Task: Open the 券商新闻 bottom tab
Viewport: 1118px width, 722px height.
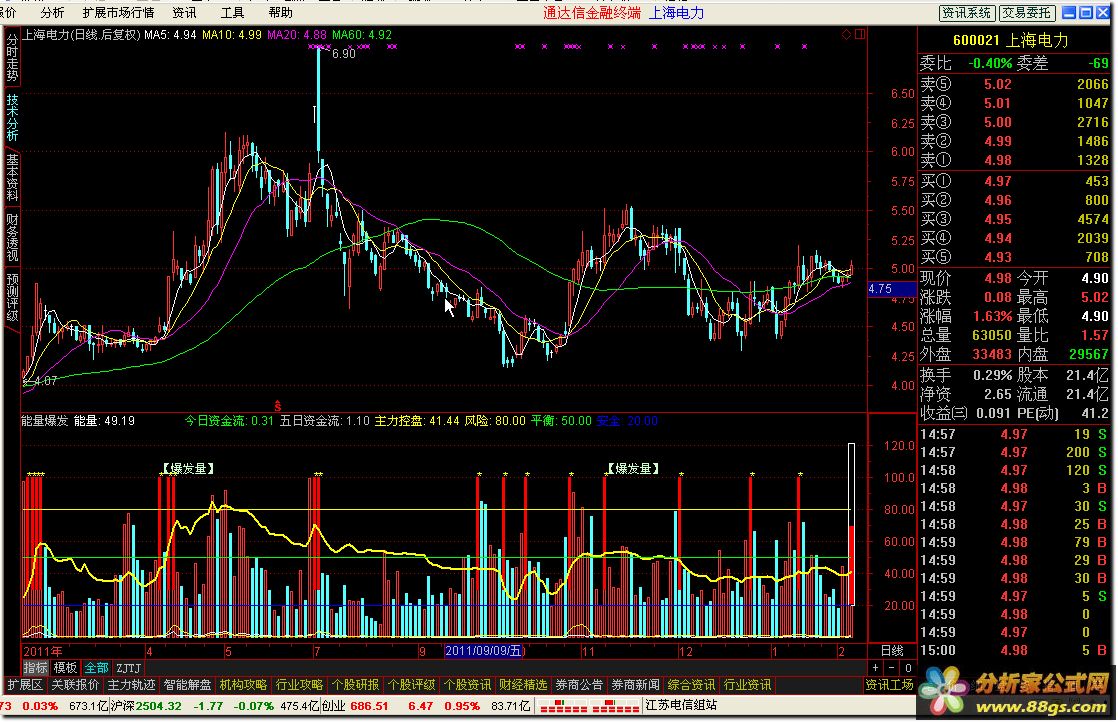Action: 635,685
